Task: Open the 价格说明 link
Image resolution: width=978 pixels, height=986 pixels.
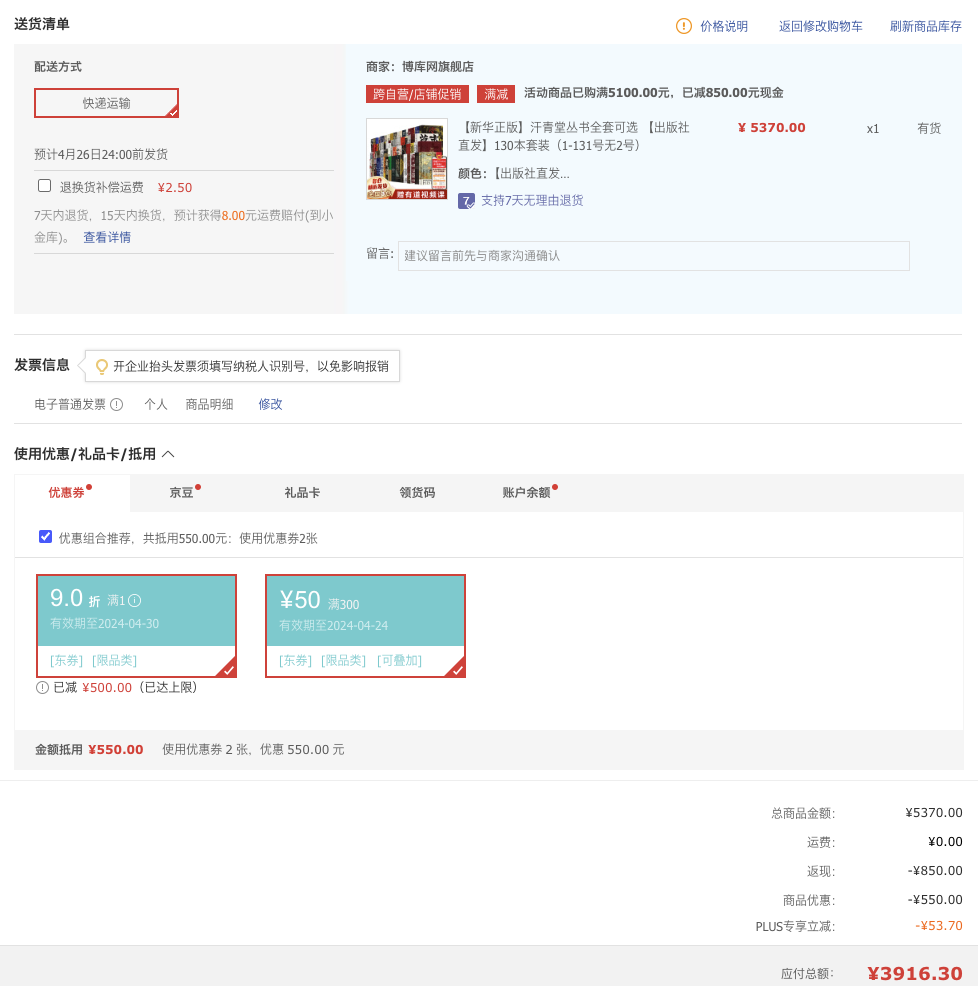Action: point(724,26)
